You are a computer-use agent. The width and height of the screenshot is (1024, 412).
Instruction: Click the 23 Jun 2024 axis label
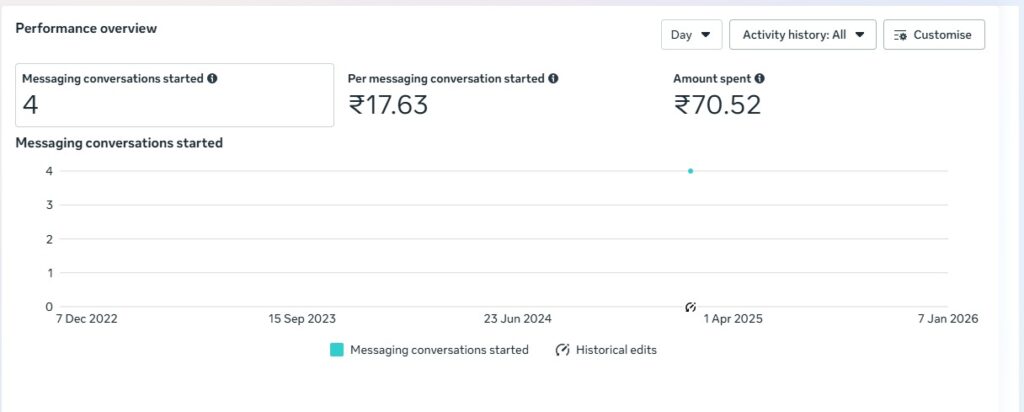coord(518,319)
